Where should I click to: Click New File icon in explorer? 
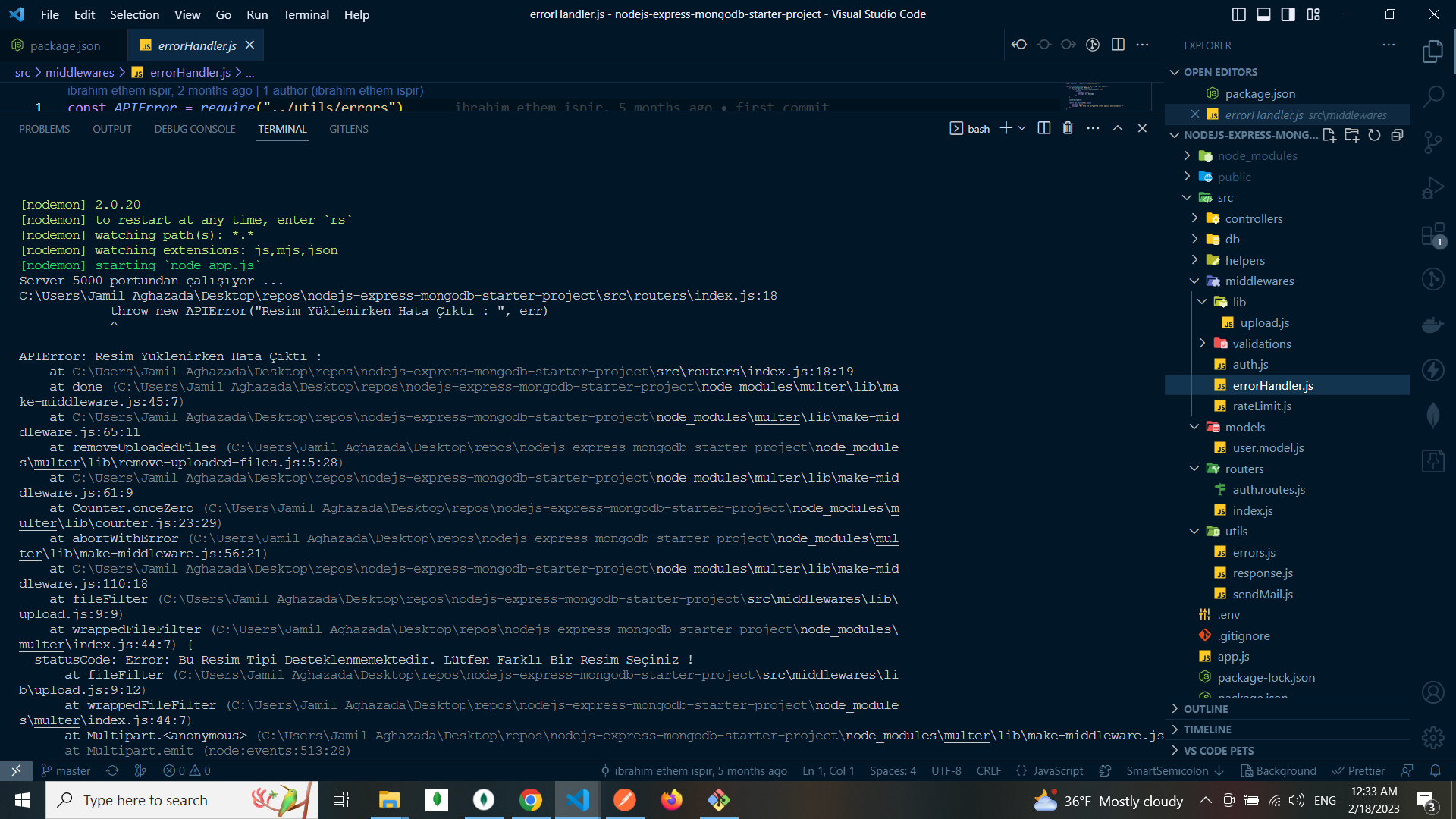[x=1329, y=135]
